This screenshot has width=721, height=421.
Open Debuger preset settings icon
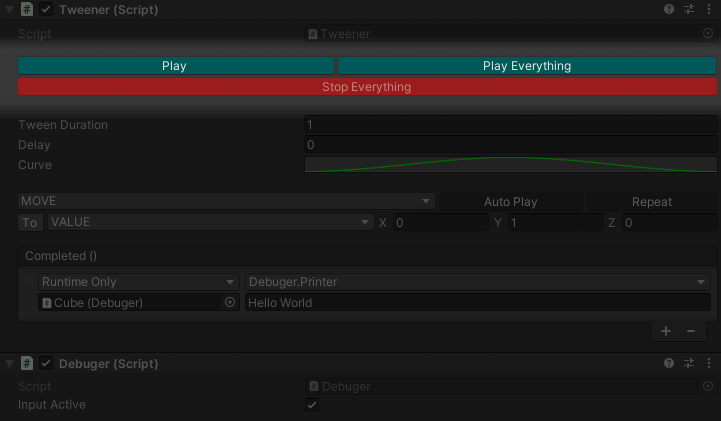pyautogui.click(x=689, y=363)
